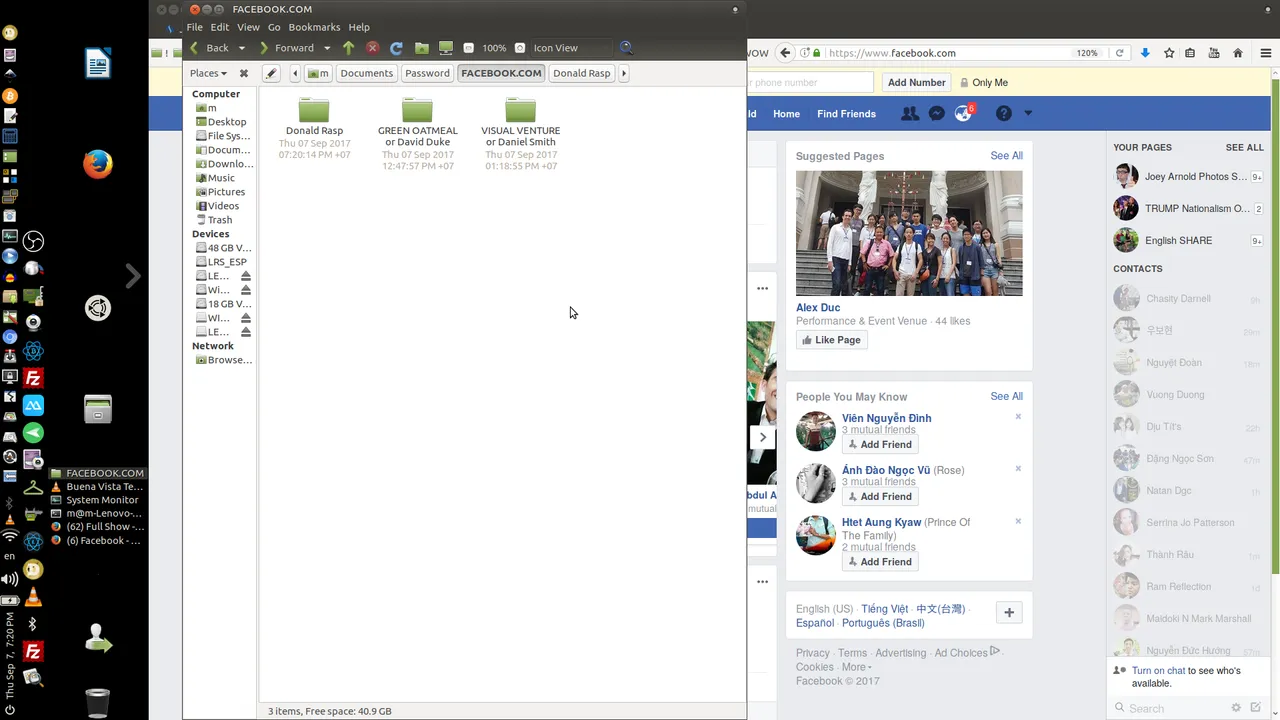Viewport: 1280px width, 720px height.
Task: Bookmark this page with the star
Action: click(1169, 53)
